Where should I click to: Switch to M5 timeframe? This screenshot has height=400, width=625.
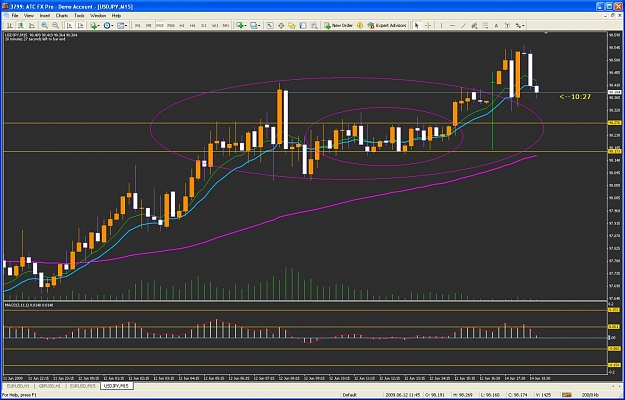click(149, 25)
